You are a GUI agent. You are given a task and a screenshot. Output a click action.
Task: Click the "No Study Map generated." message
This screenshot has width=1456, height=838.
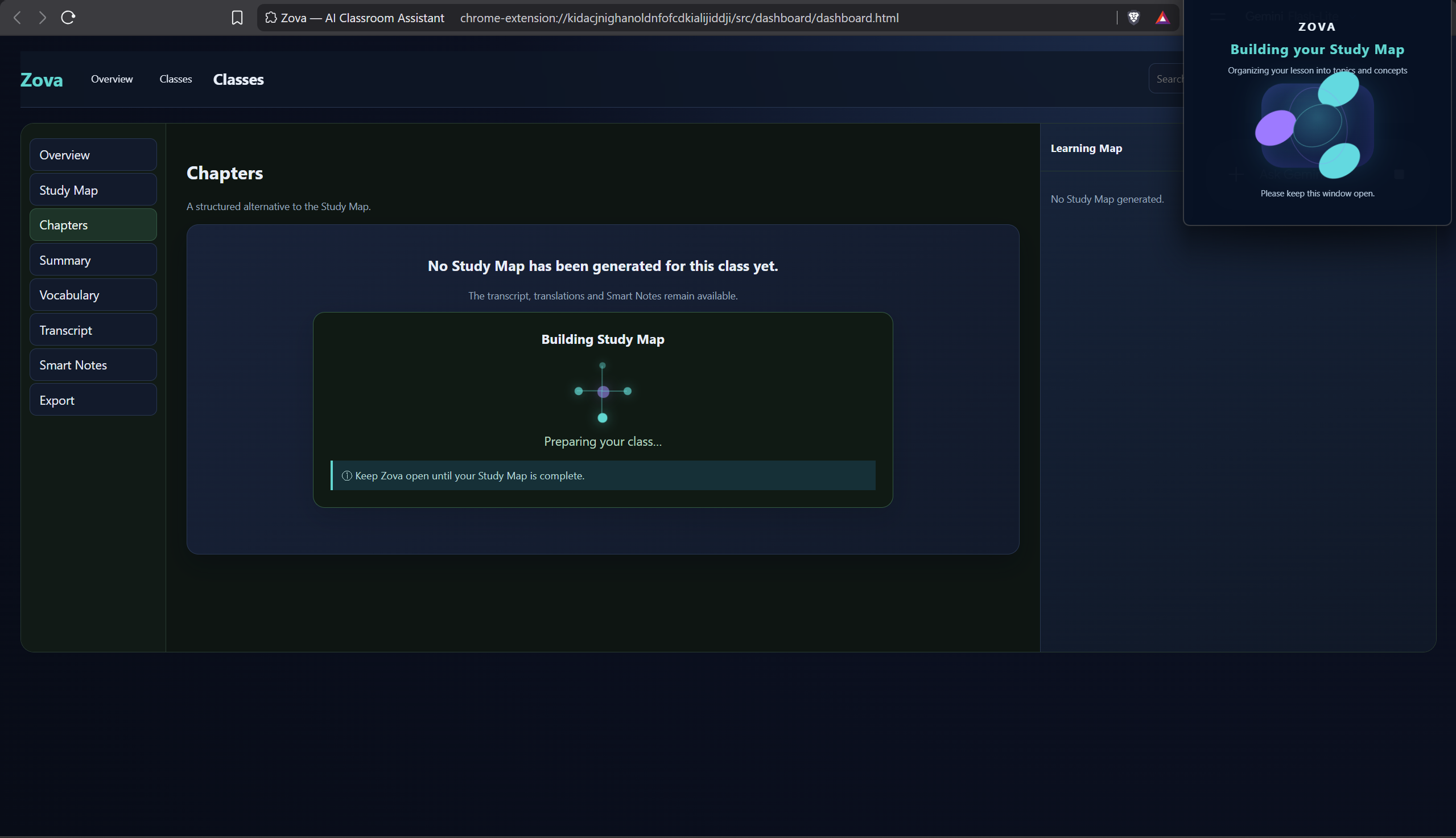click(x=1107, y=199)
